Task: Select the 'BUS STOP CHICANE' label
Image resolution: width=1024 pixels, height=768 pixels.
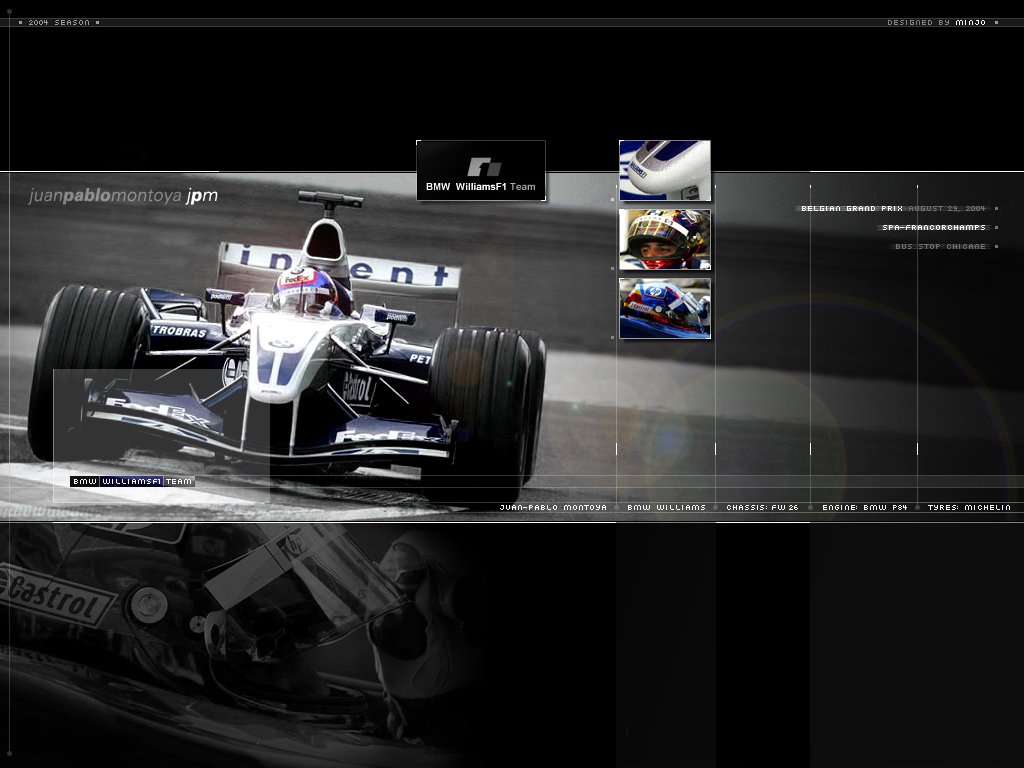Action: (x=940, y=246)
